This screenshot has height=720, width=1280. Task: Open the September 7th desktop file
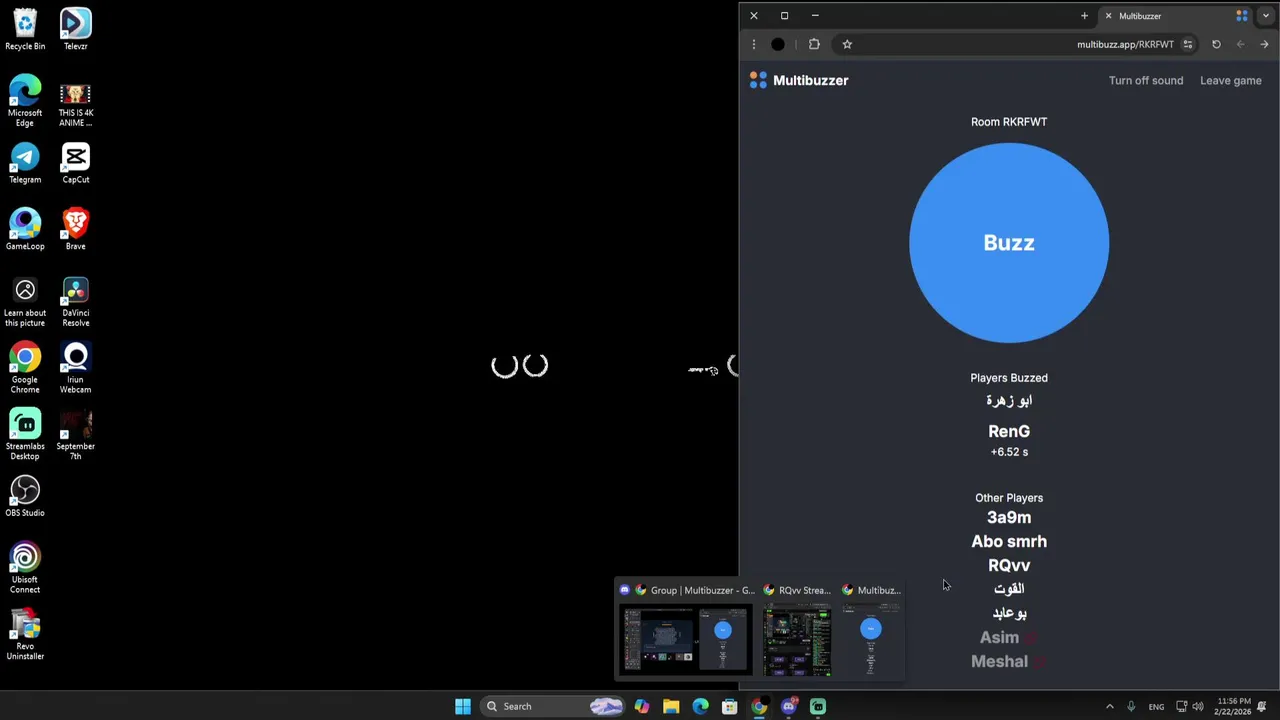75,435
